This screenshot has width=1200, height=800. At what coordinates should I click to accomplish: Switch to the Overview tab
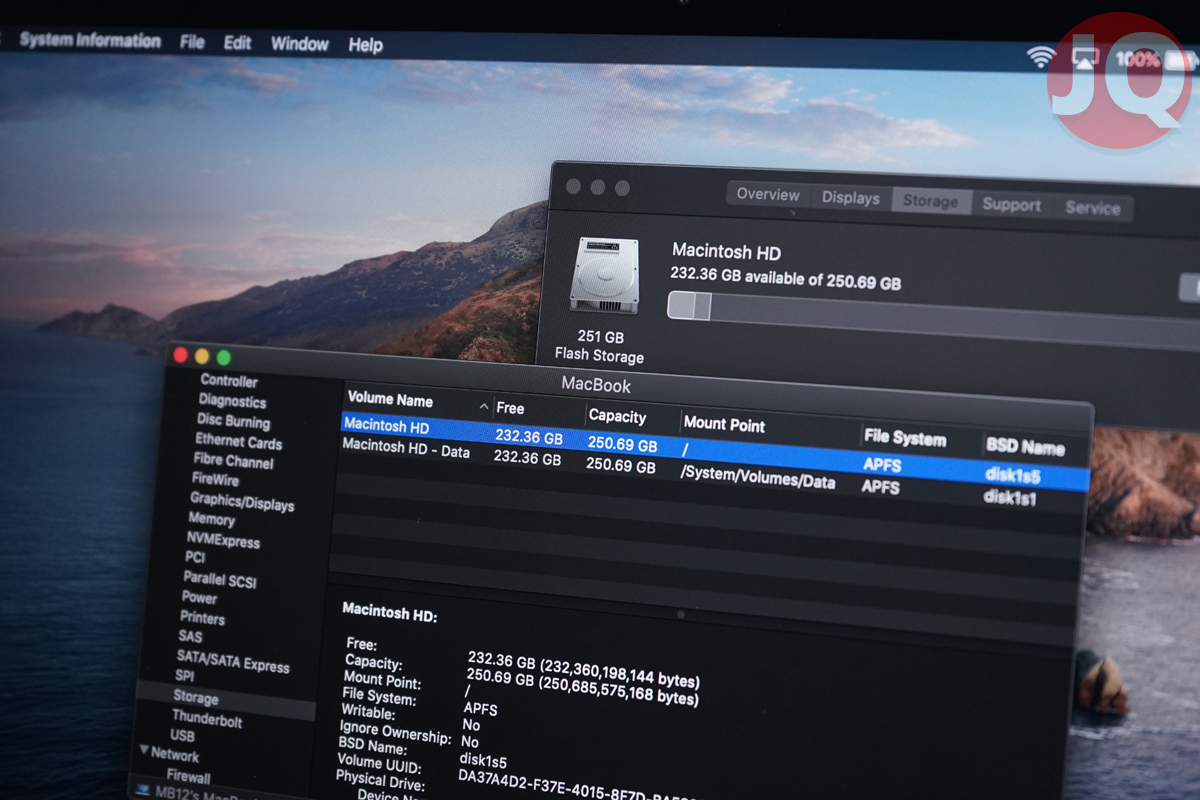tap(768, 195)
